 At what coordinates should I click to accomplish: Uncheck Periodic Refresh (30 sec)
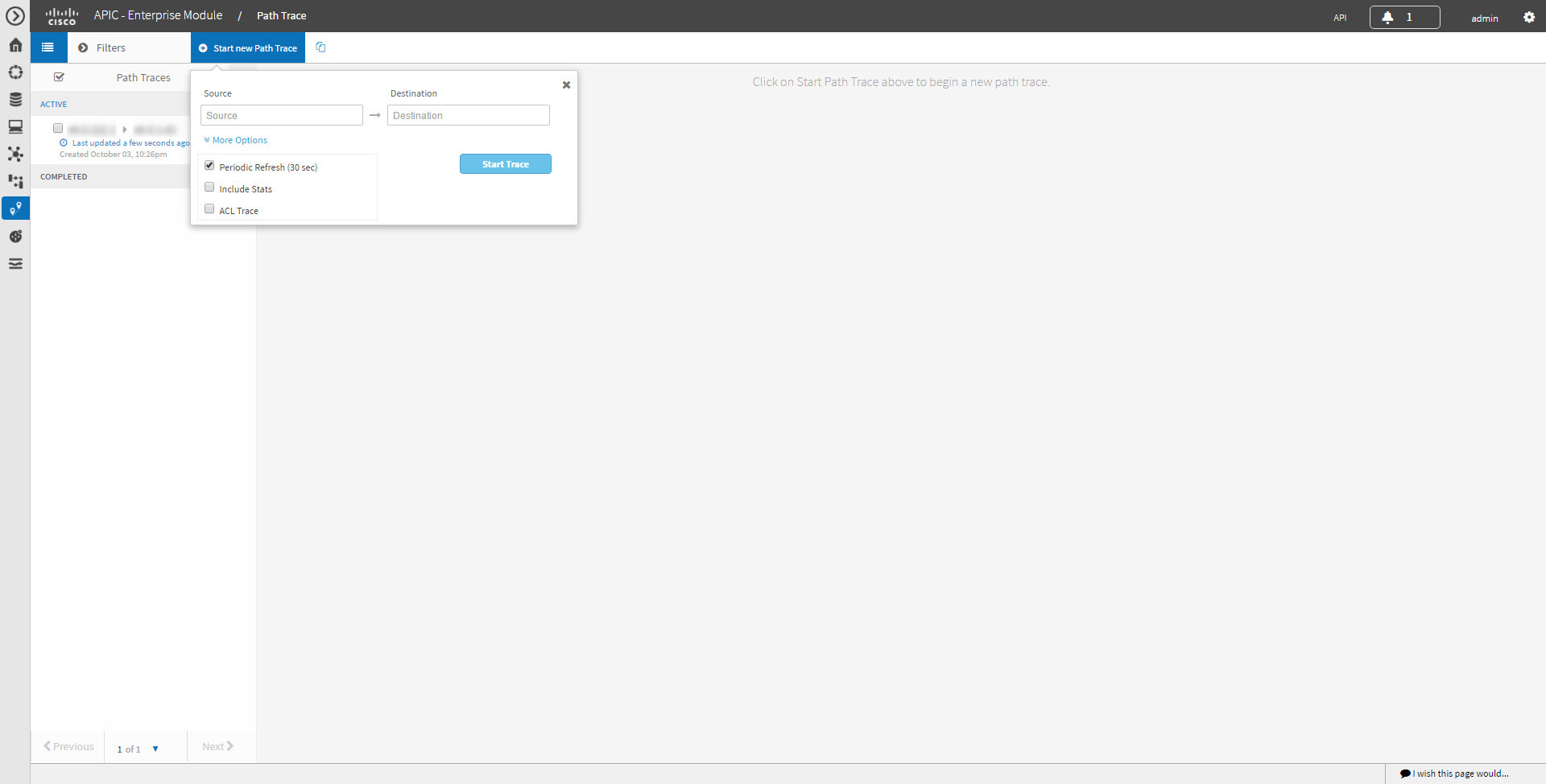click(209, 164)
